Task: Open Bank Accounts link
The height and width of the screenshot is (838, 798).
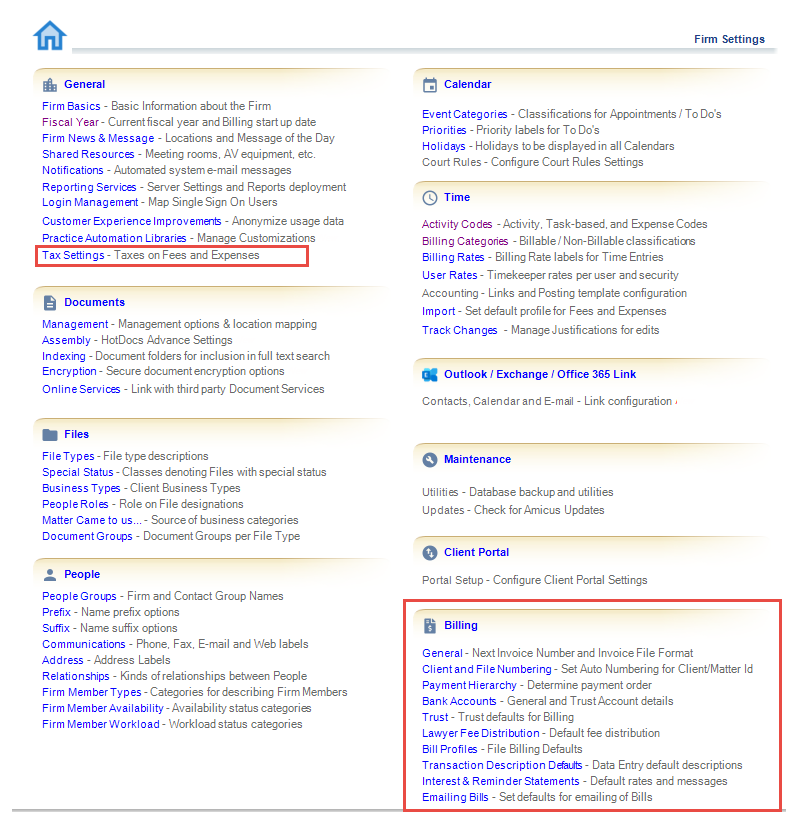Action: (x=459, y=702)
